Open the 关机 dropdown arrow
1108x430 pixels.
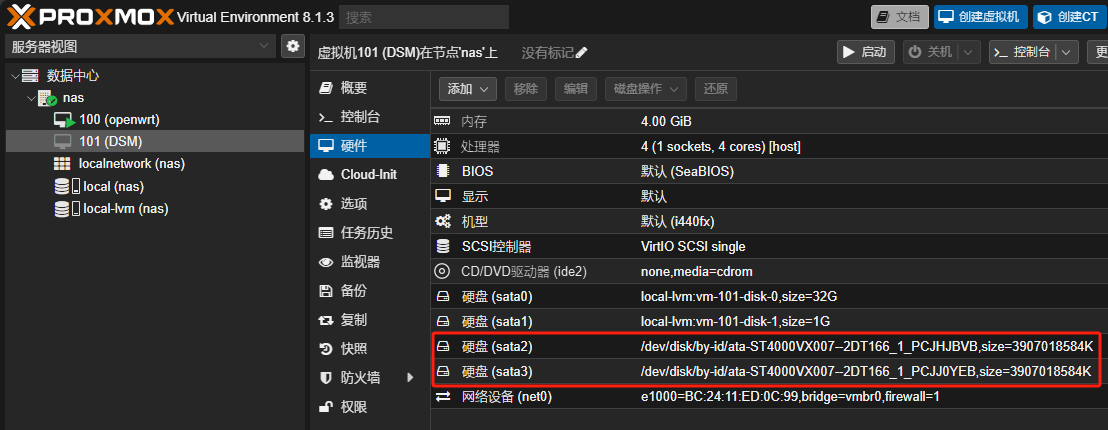pos(968,52)
